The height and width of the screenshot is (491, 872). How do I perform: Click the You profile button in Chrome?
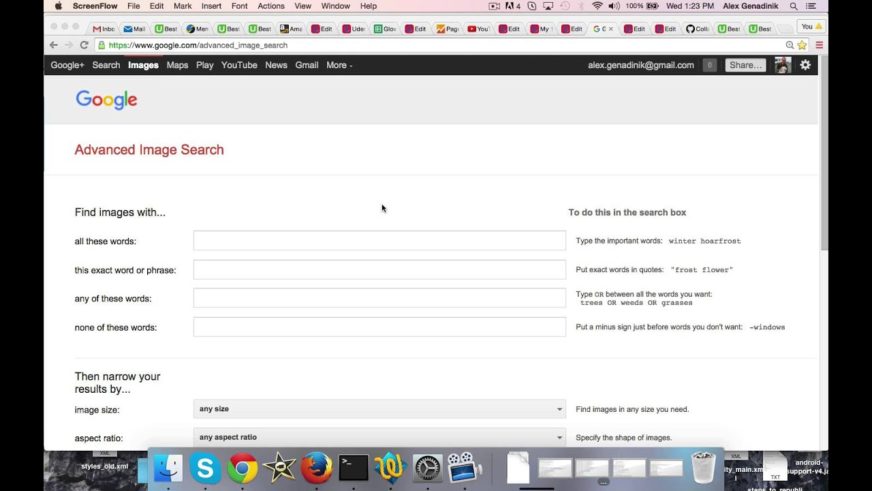coord(811,27)
